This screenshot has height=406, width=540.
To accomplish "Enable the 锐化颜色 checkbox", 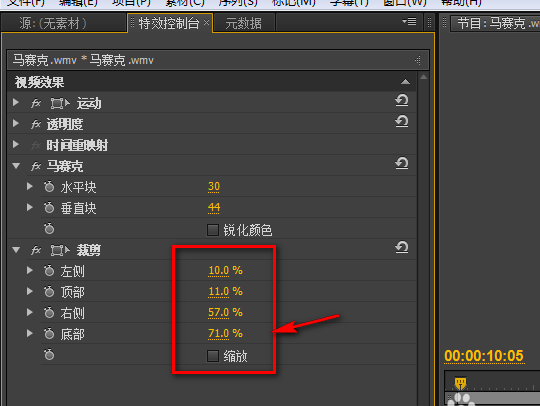I will [213, 230].
